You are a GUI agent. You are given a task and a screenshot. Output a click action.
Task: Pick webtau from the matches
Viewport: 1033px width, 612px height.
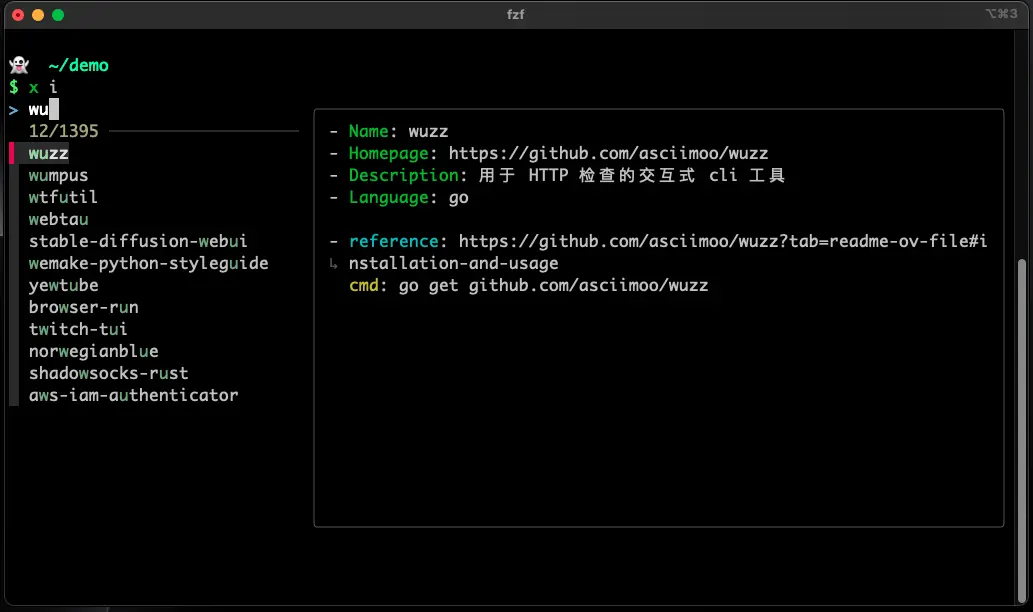58,219
